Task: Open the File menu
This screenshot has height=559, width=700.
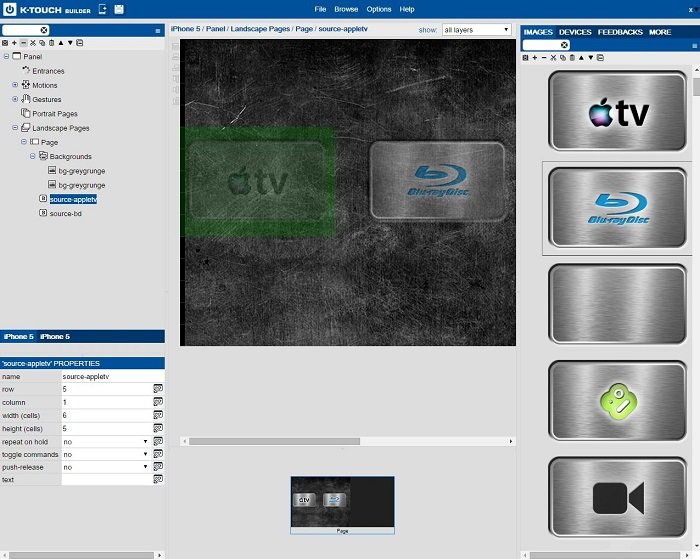Action: coord(320,9)
